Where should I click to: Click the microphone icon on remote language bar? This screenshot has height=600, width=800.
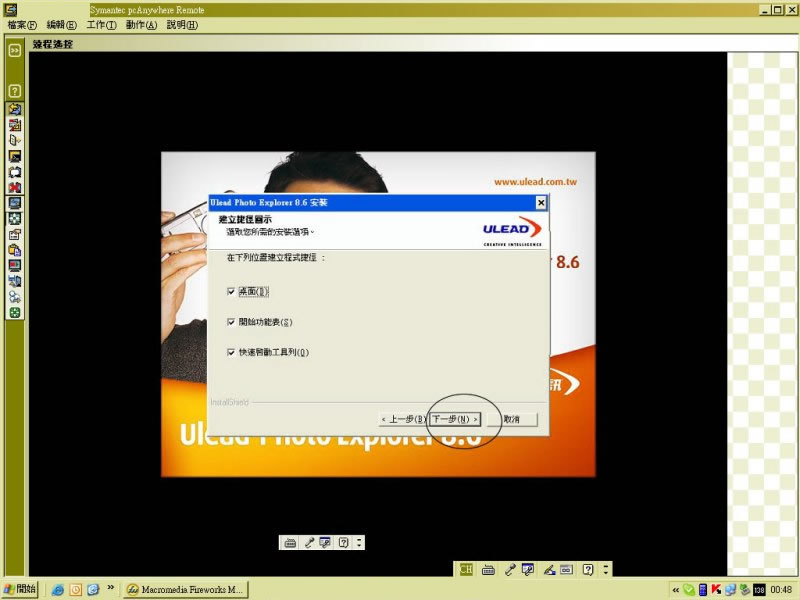[309, 542]
